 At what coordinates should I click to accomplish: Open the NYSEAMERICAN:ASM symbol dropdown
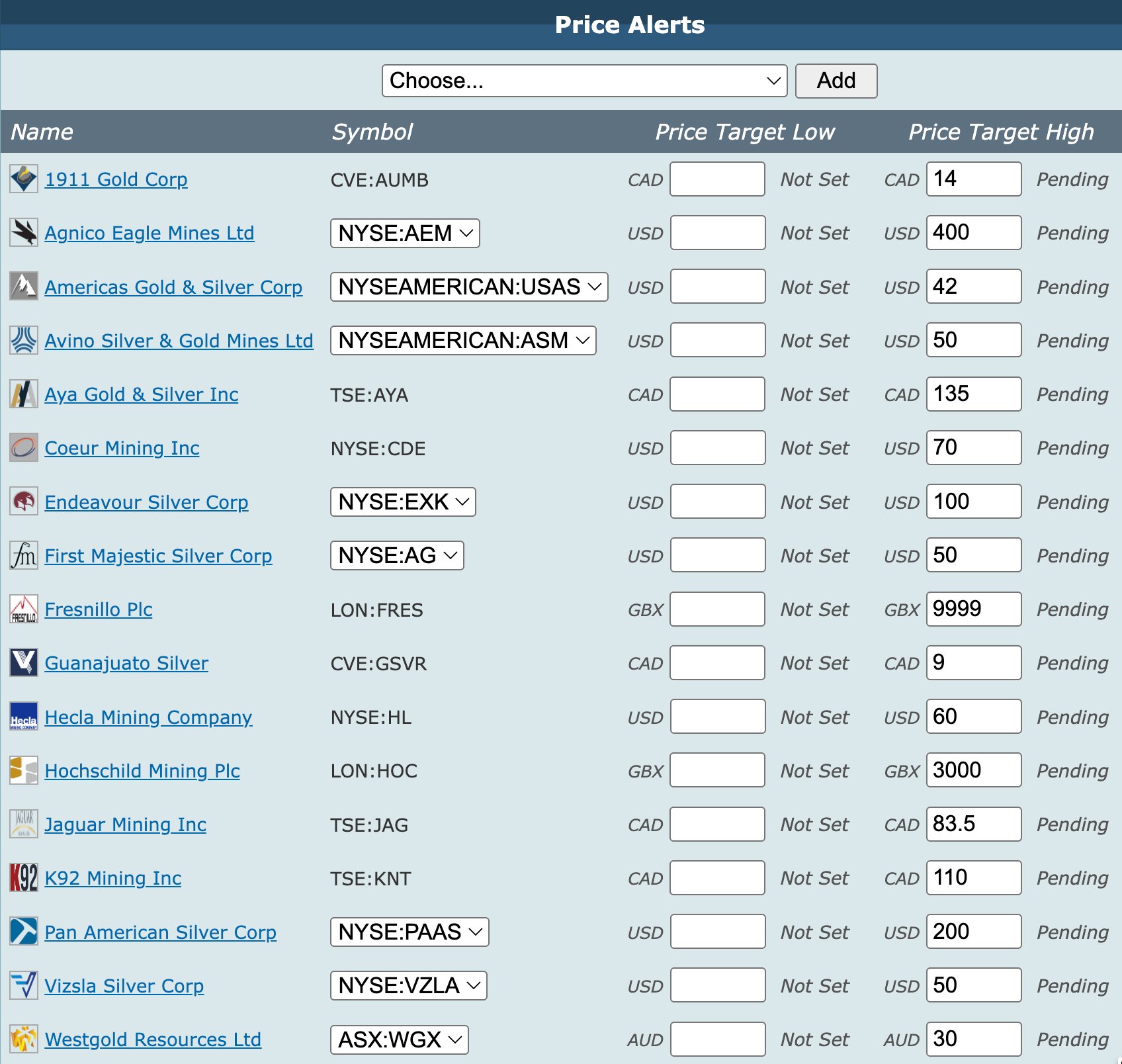point(463,340)
